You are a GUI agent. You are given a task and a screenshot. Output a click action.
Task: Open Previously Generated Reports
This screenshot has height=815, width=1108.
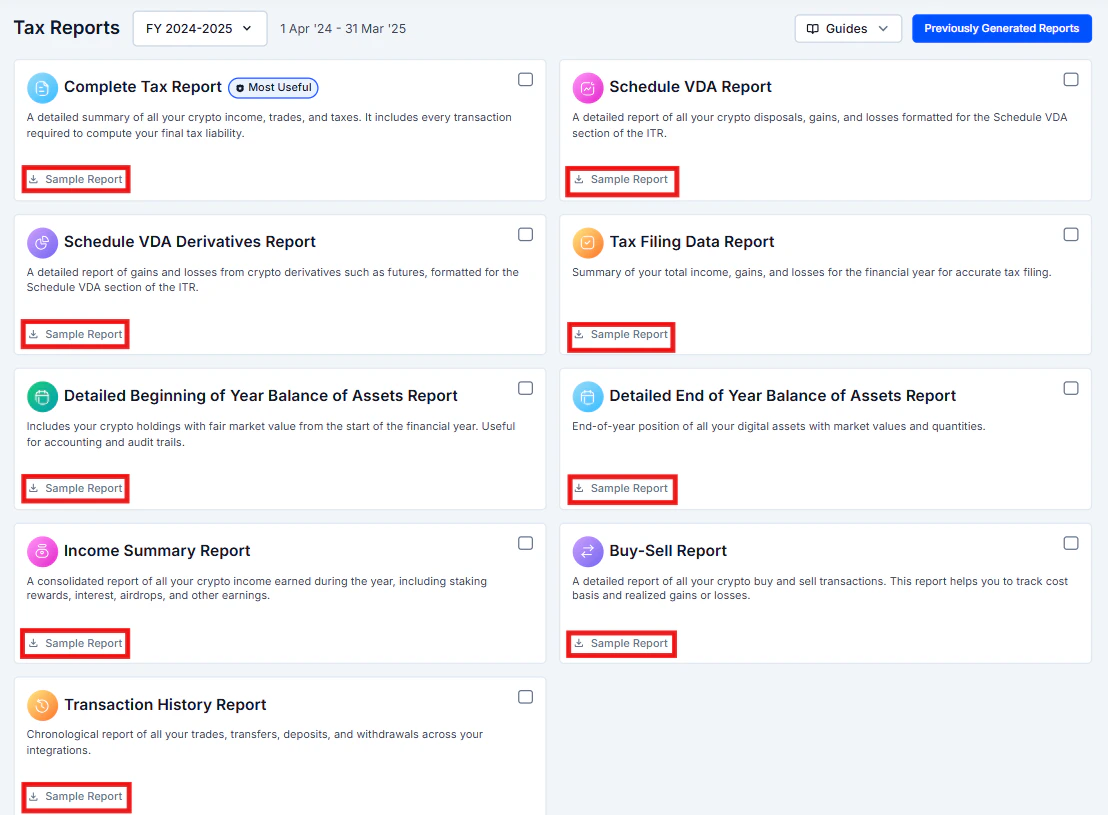[1001, 29]
